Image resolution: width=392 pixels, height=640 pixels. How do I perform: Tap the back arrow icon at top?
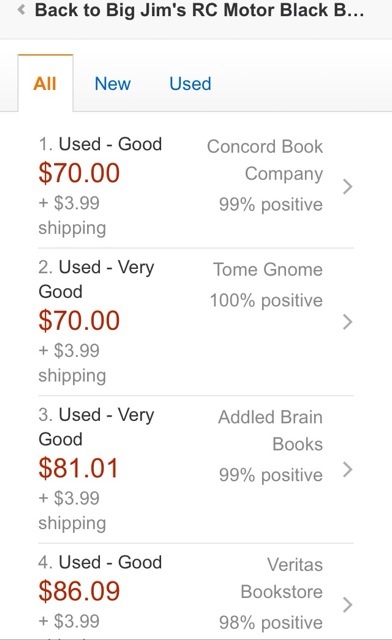point(22,10)
